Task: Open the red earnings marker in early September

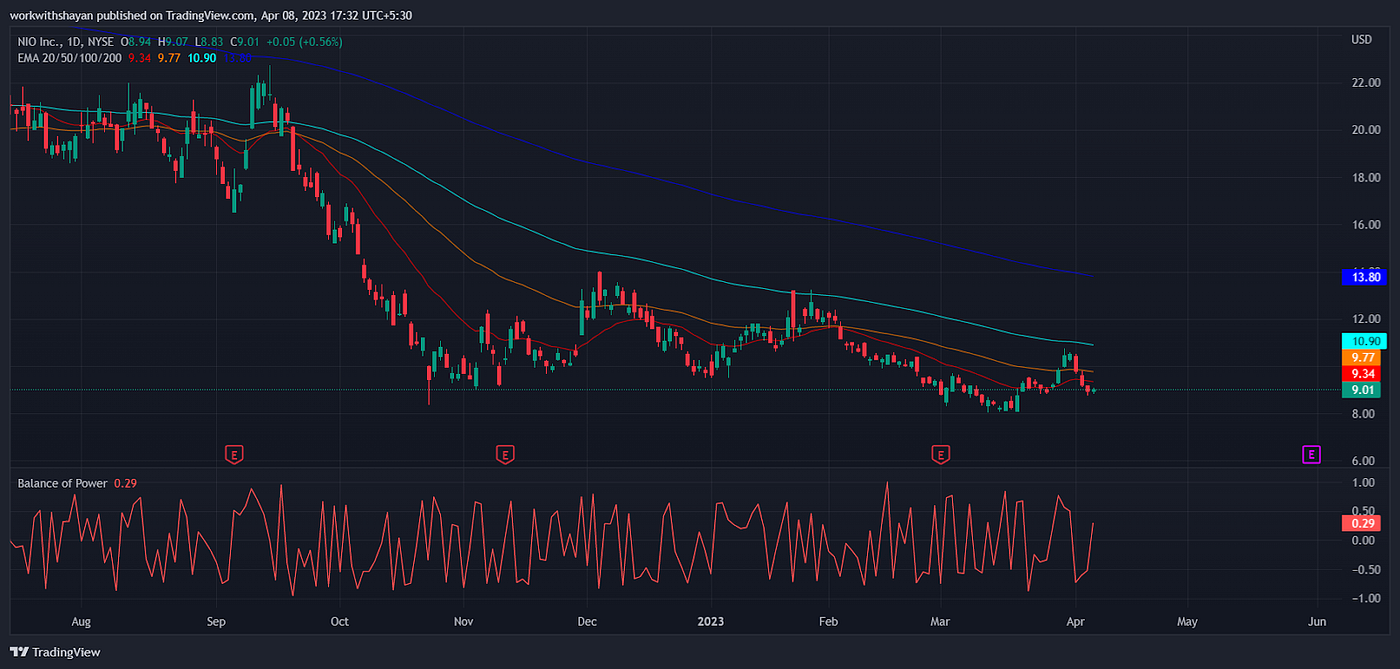Action: coord(234,455)
